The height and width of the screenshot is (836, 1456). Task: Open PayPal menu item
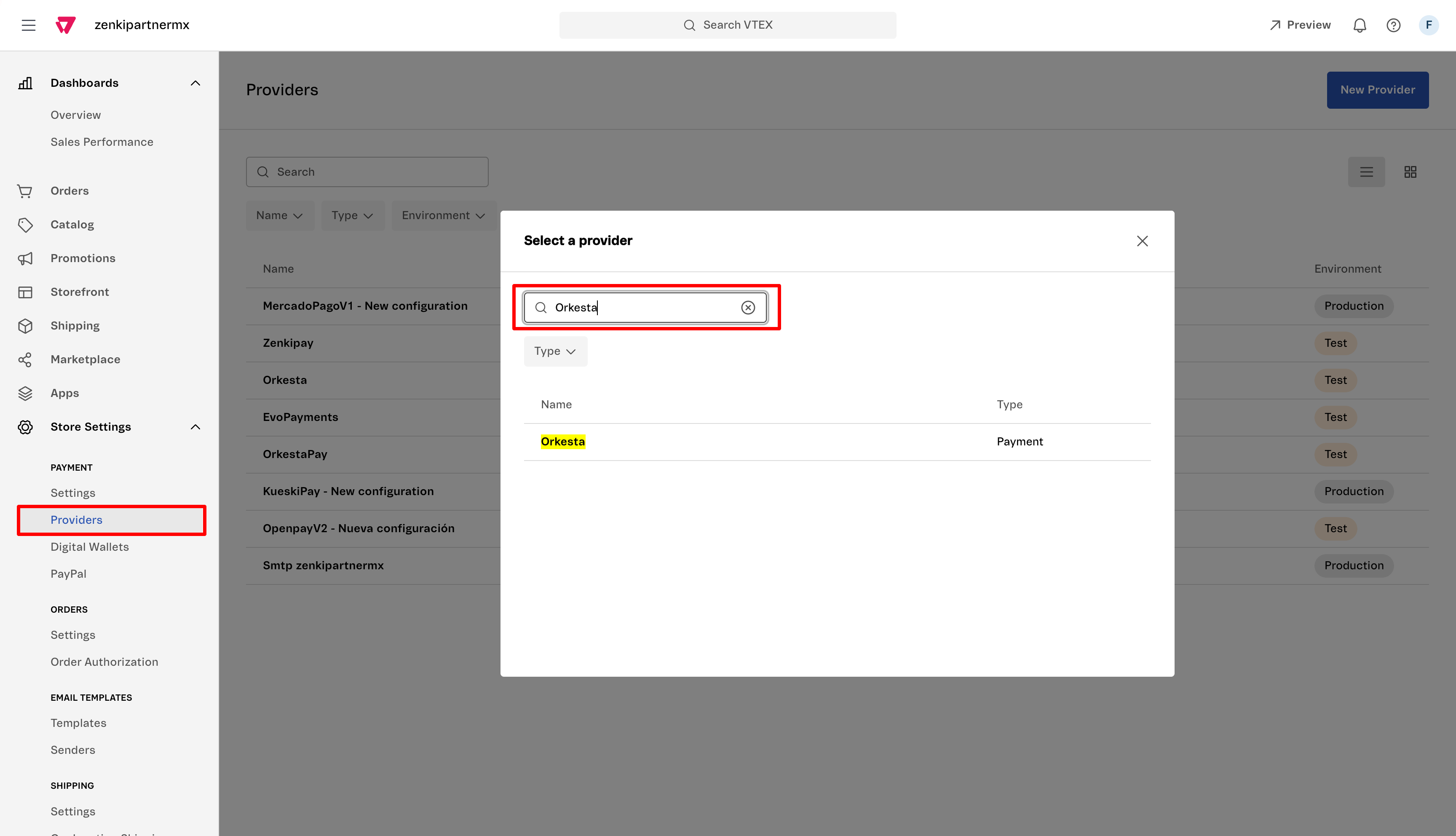click(68, 574)
